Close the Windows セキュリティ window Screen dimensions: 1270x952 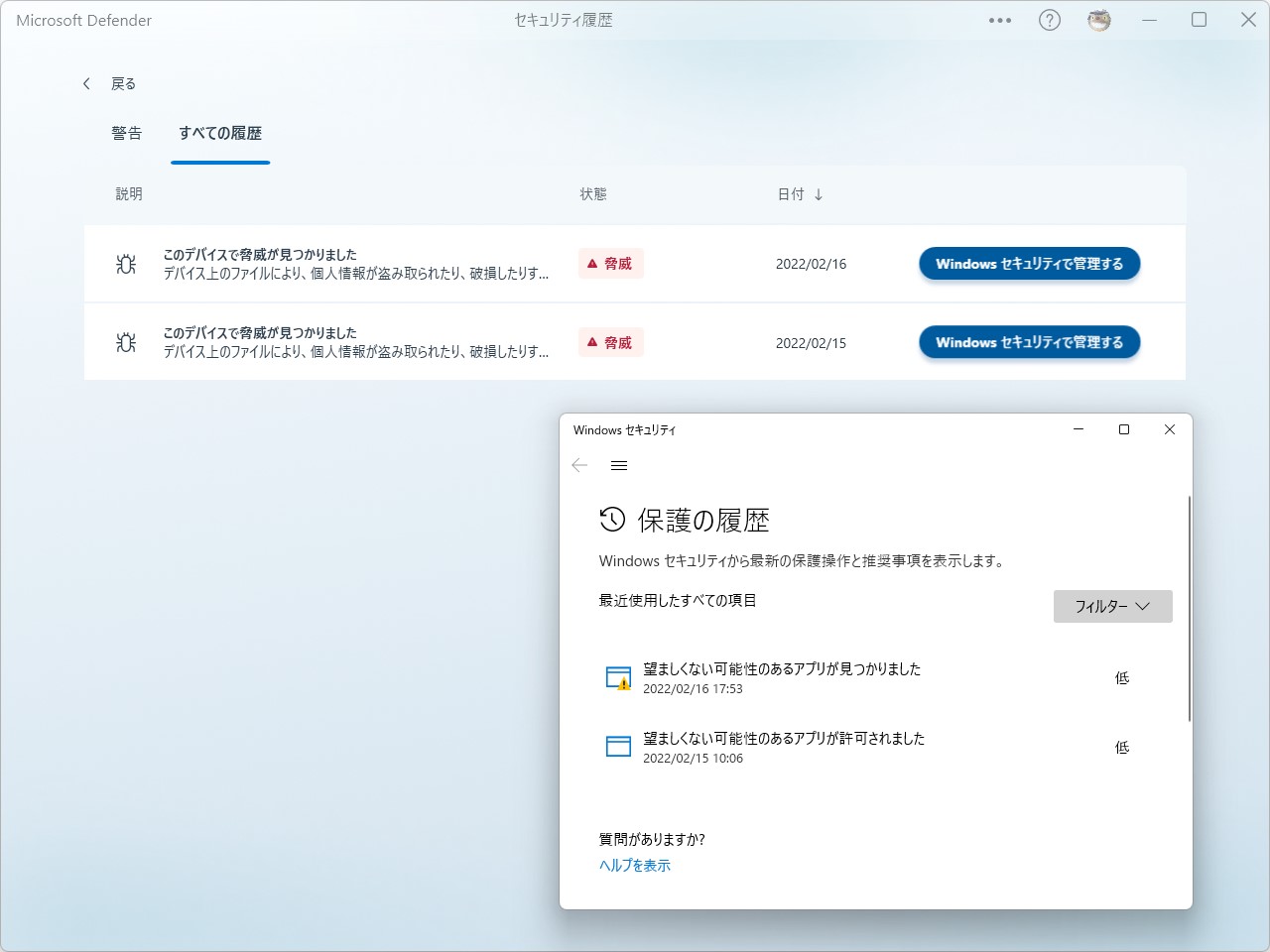[1170, 429]
